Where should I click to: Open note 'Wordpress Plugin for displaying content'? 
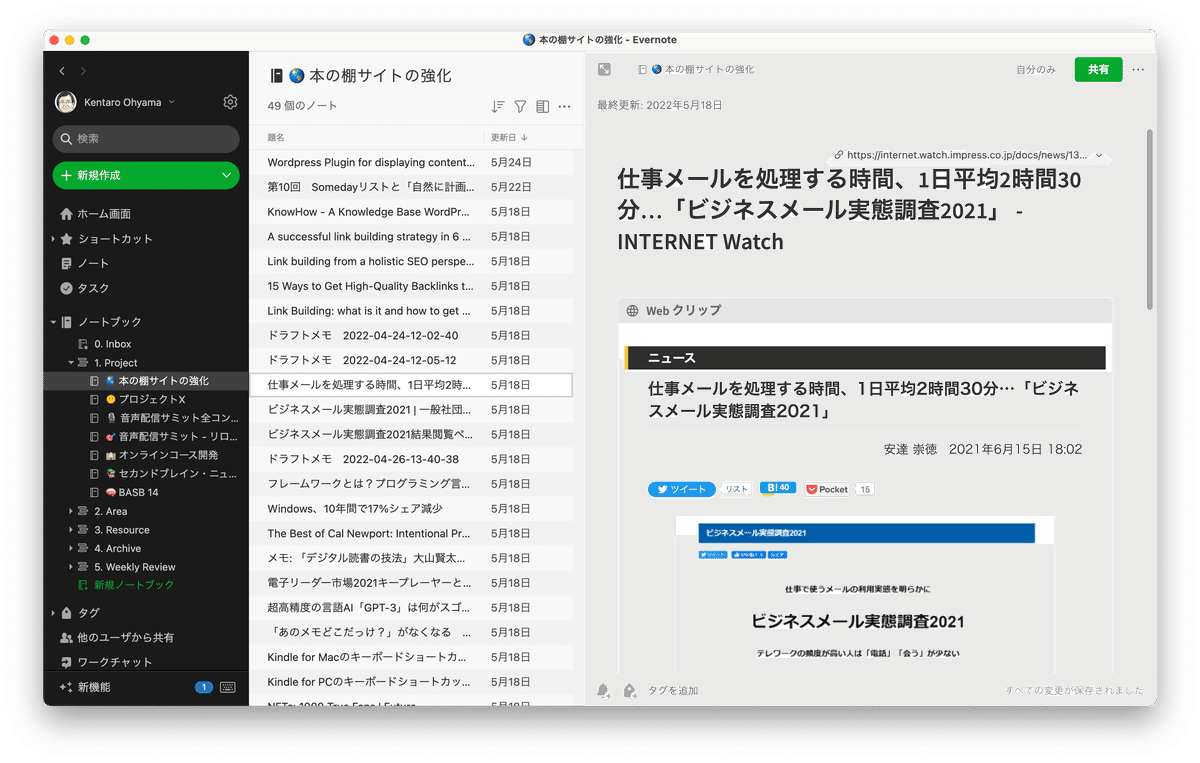(x=411, y=162)
